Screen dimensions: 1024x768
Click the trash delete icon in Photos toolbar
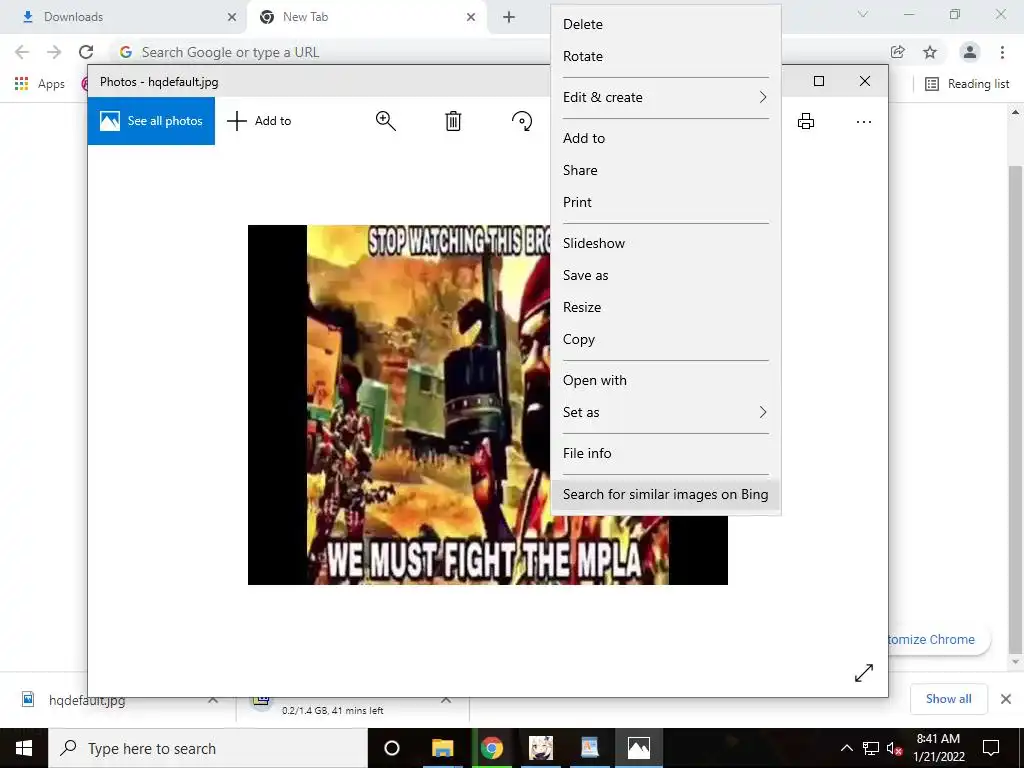[453, 121]
